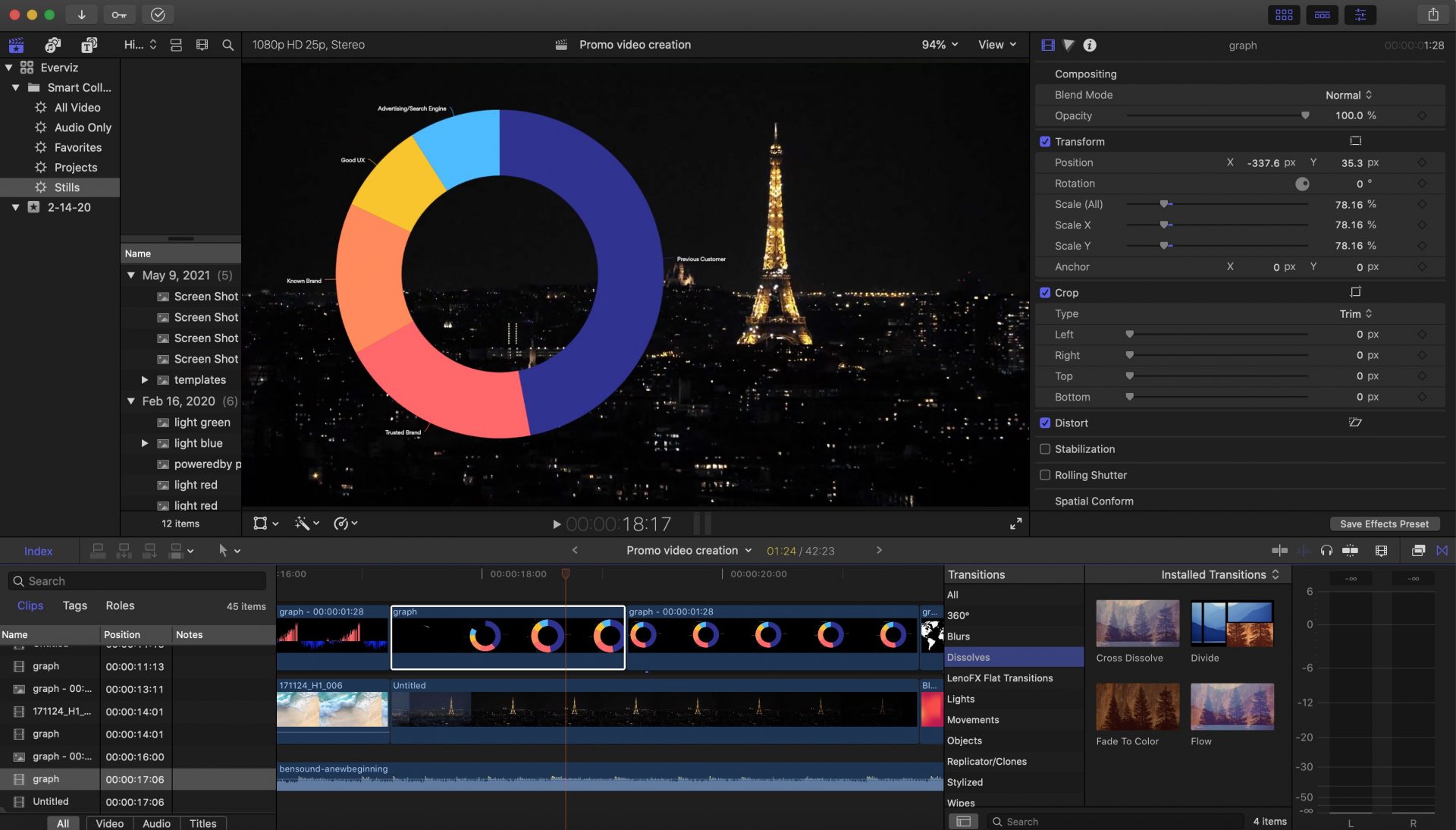
Task: Enable the Stabilization checkbox
Action: [x=1045, y=449]
